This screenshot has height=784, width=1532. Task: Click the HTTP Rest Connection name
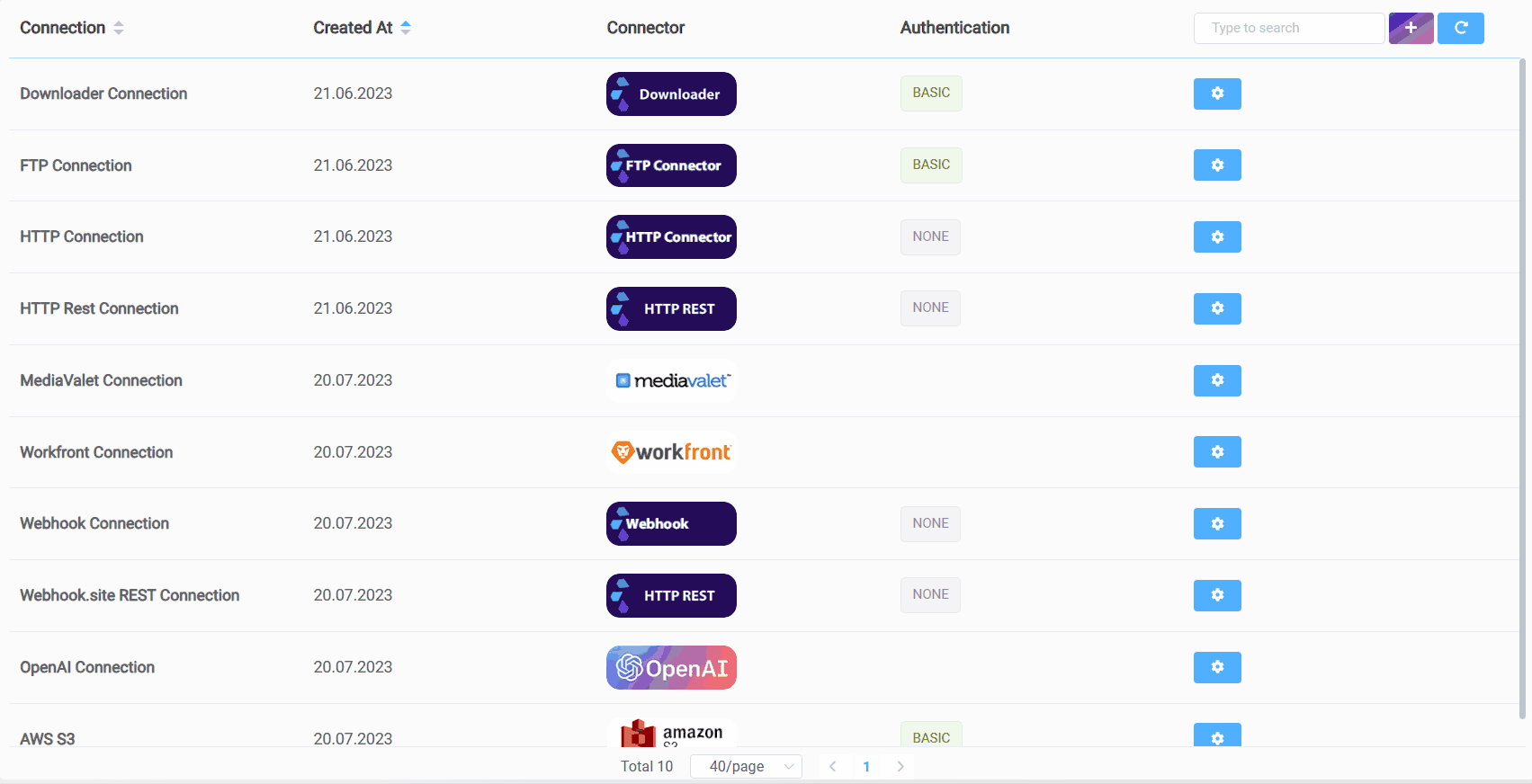[99, 308]
